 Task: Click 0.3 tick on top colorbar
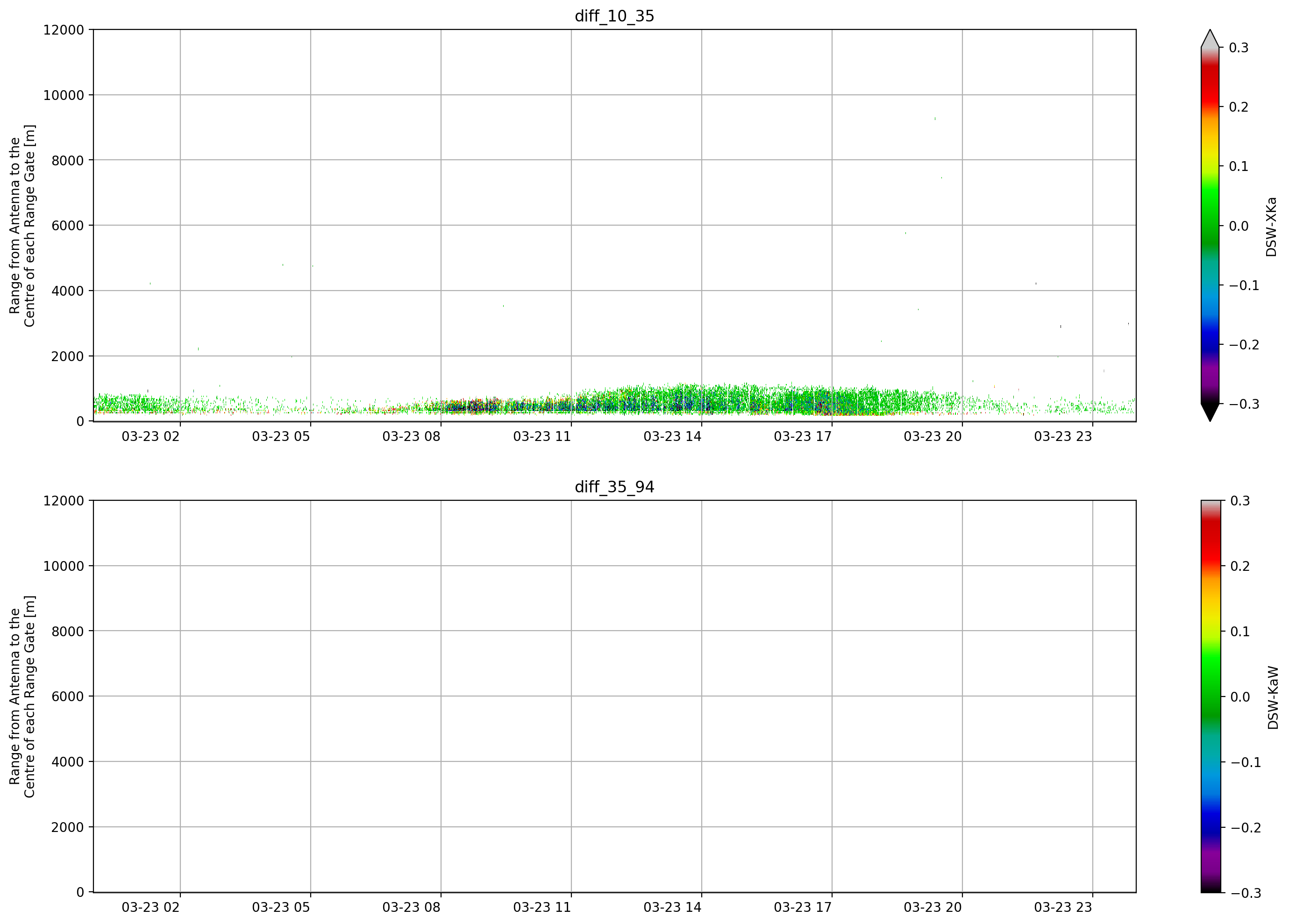click(1239, 48)
